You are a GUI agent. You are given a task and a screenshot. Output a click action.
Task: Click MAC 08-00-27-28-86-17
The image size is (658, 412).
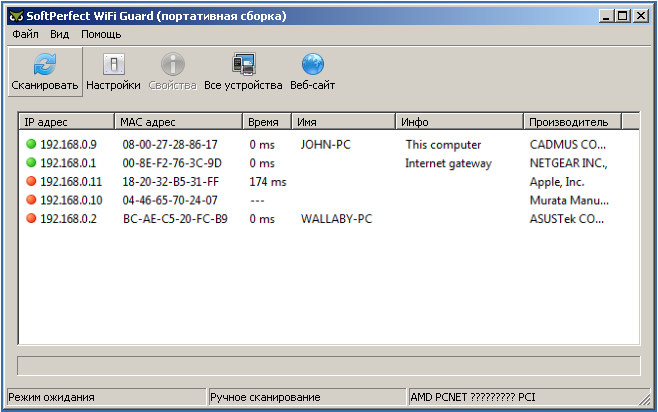(x=170, y=145)
